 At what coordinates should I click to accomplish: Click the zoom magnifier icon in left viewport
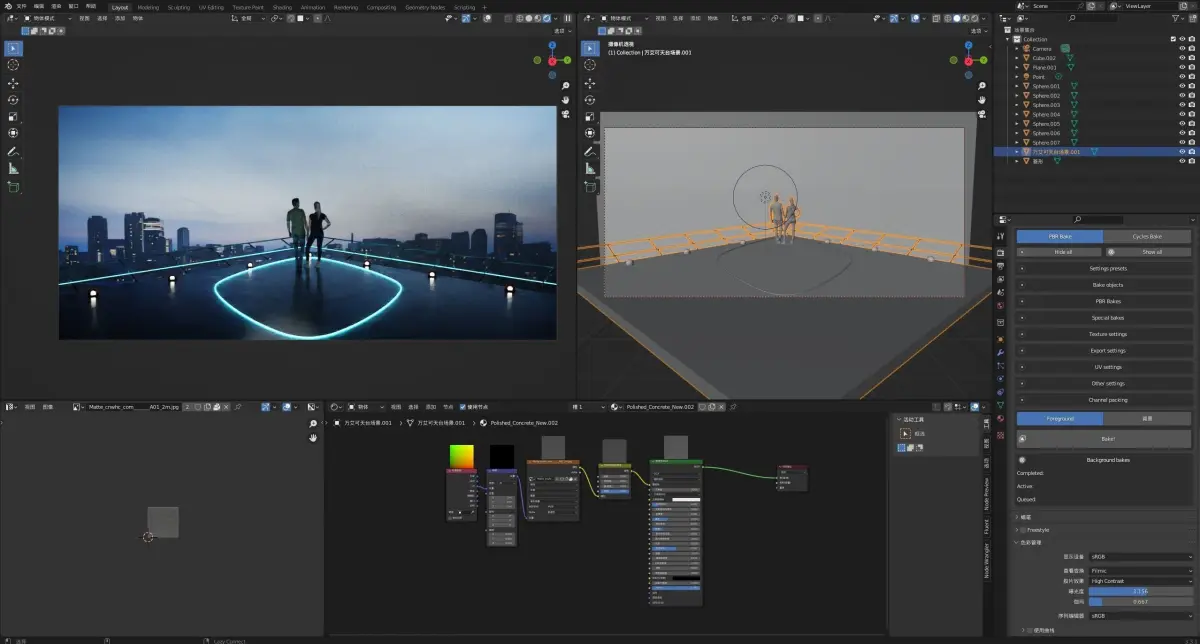(566, 86)
